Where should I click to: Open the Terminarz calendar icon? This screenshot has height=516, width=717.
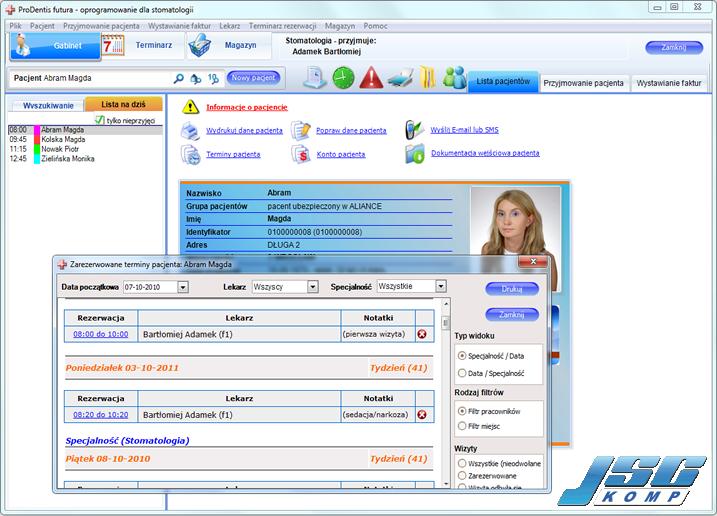(x=112, y=45)
